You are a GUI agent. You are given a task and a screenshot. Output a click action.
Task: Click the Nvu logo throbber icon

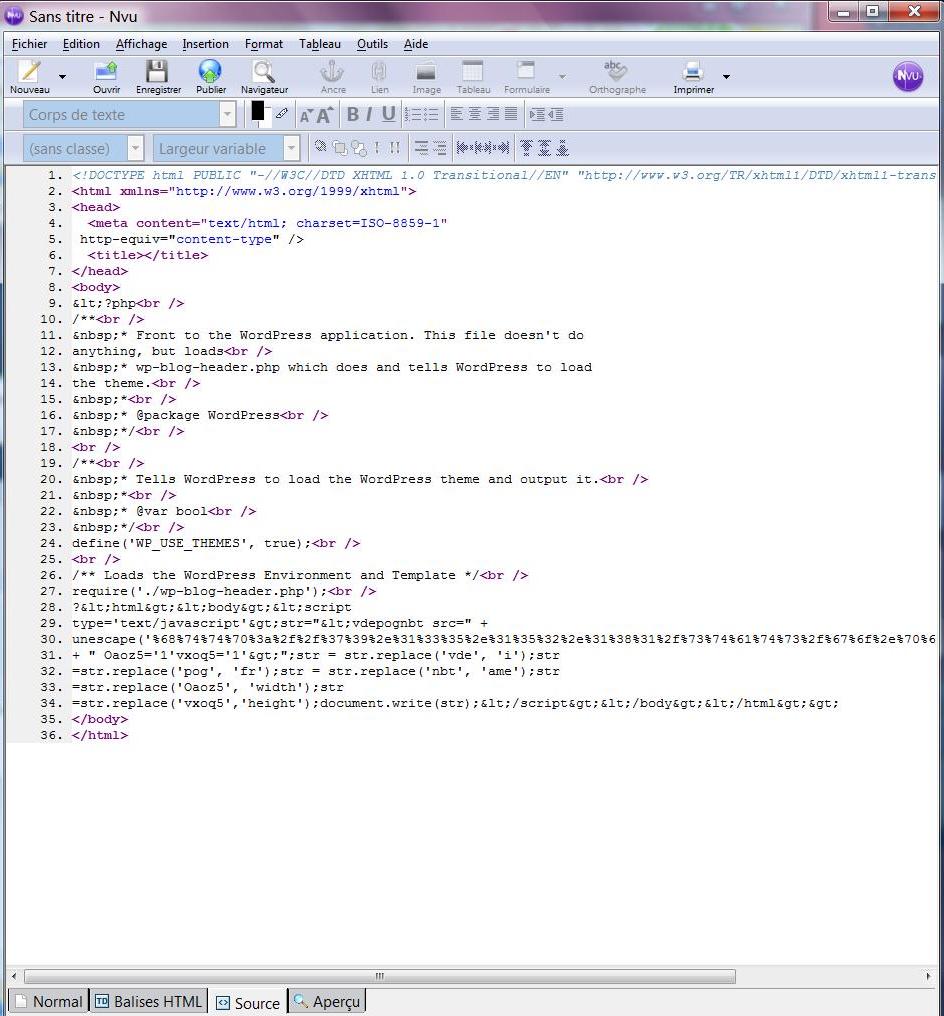(908, 76)
